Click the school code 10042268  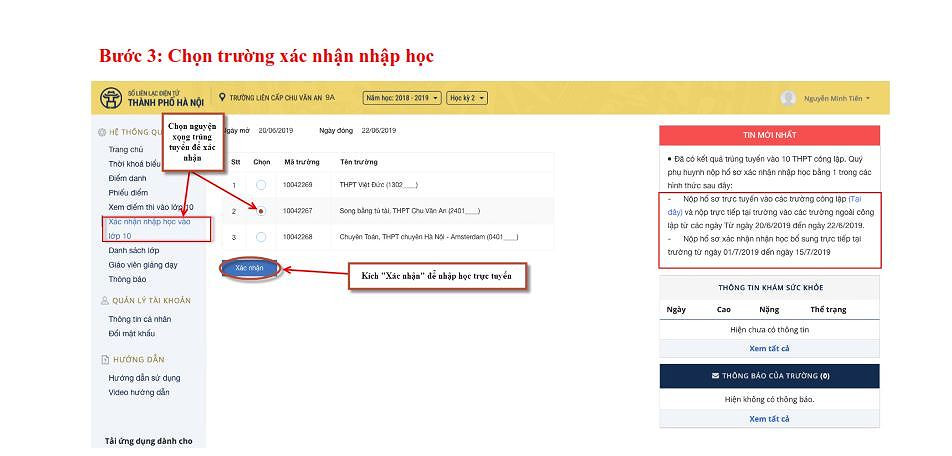[x=298, y=237]
